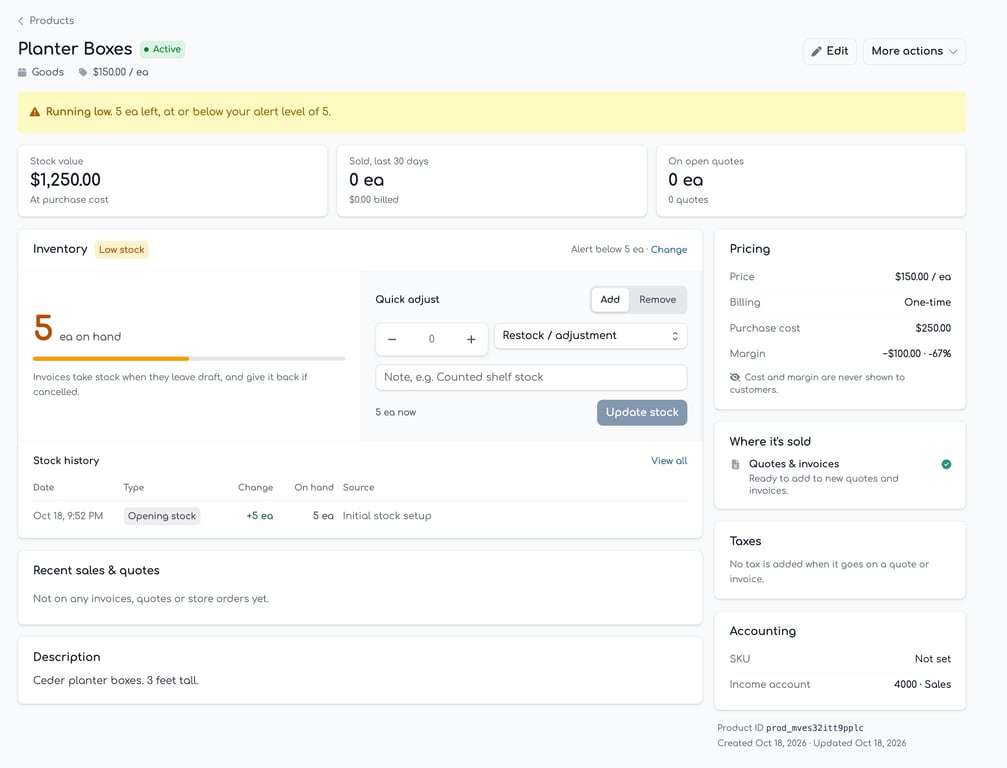Click the Type column header in Stock history
This screenshot has height=768, width=1007.
point(134,488)
